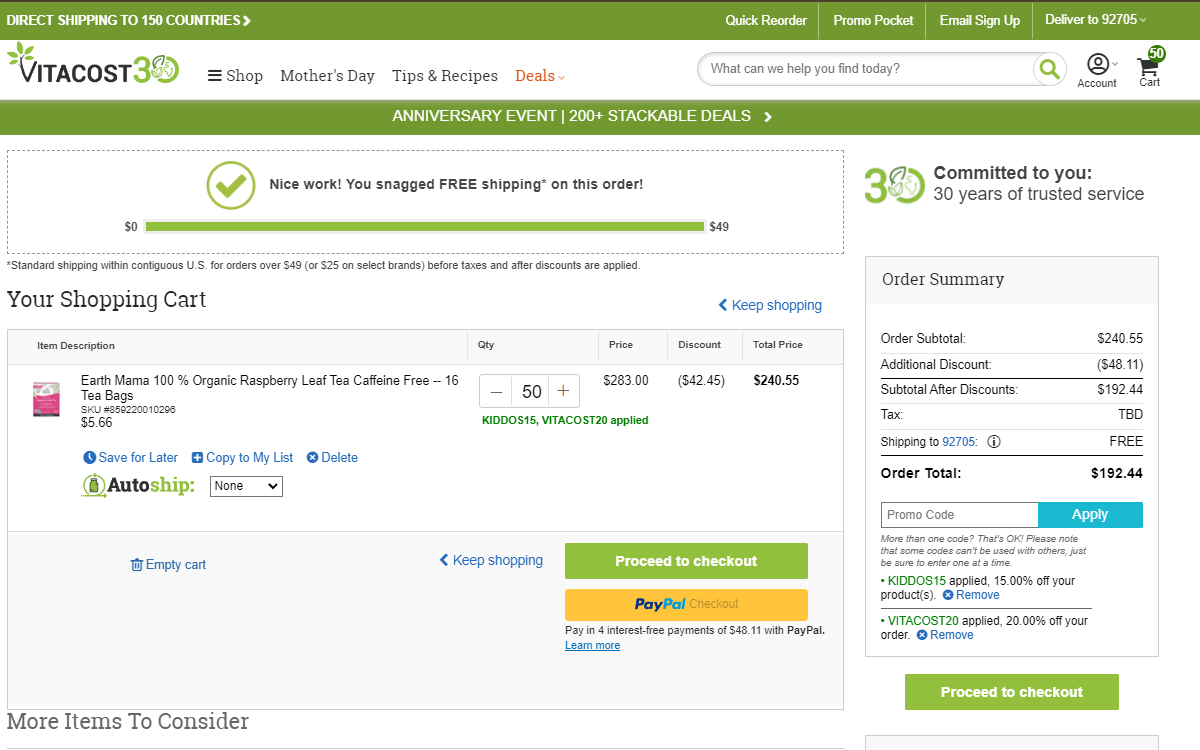Click the green search magnifier icon

1049,69
